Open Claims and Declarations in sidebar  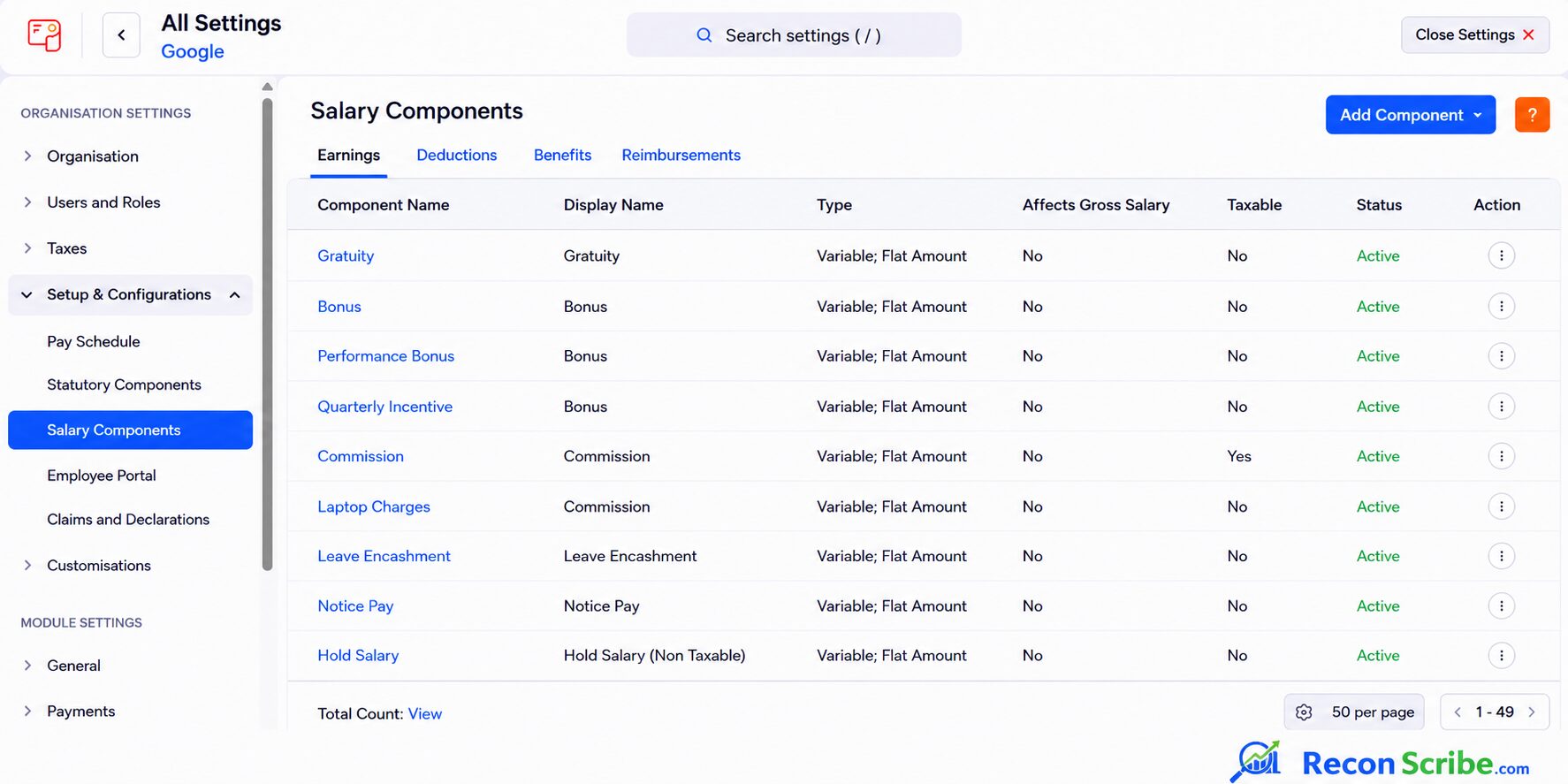pyautogui.click(x=128, y=520)
